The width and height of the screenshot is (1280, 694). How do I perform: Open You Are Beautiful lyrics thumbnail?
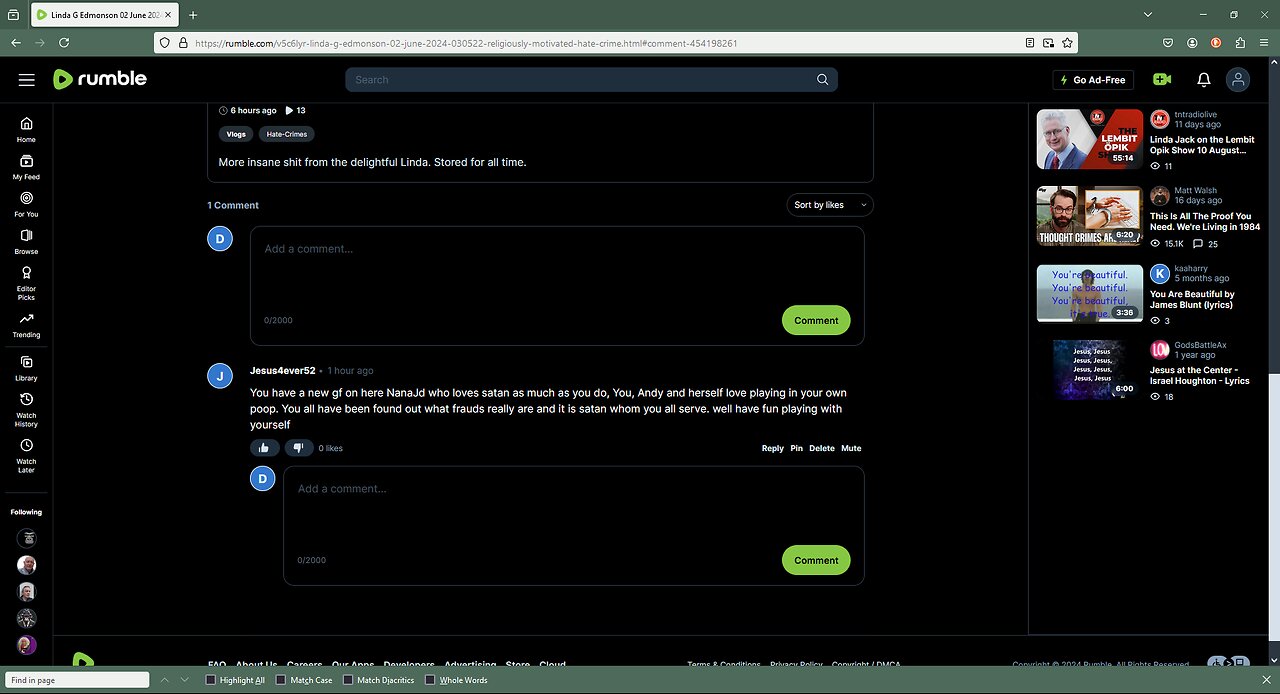(x=1090, y=293)
